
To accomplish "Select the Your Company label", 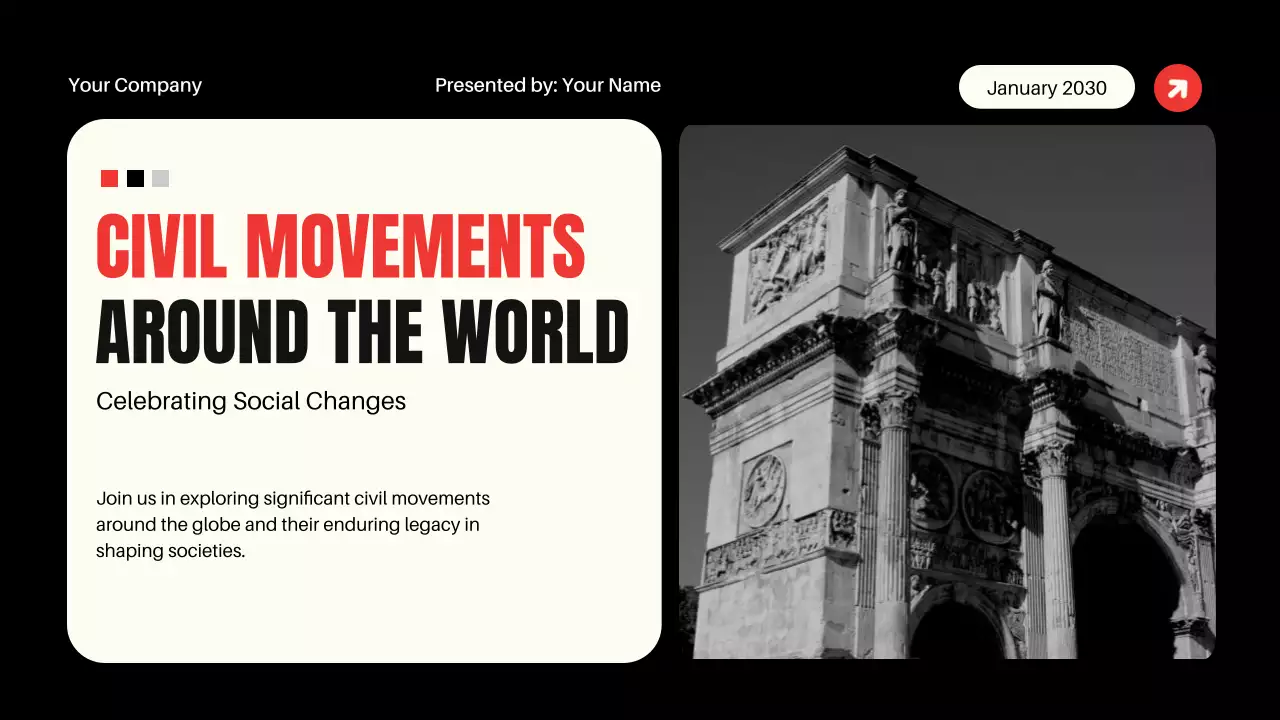I will [135, 85].
